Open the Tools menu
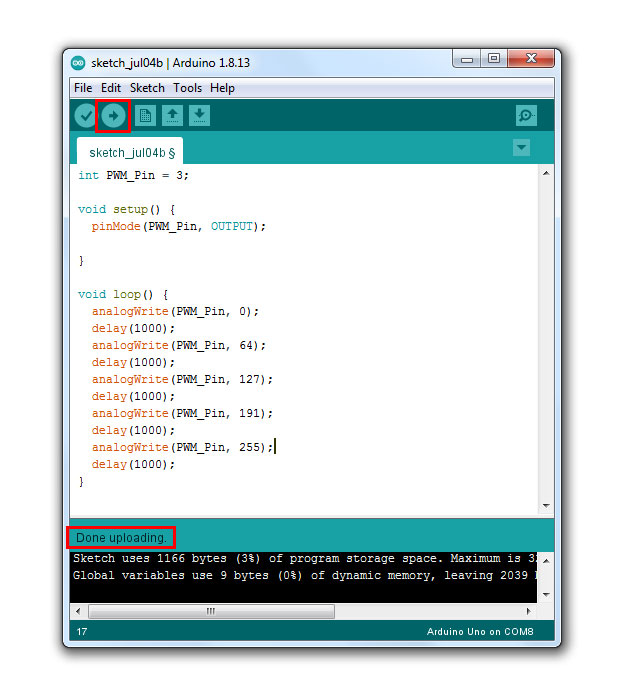This screenshot has height=696, width=626. (x=187, y=88)
